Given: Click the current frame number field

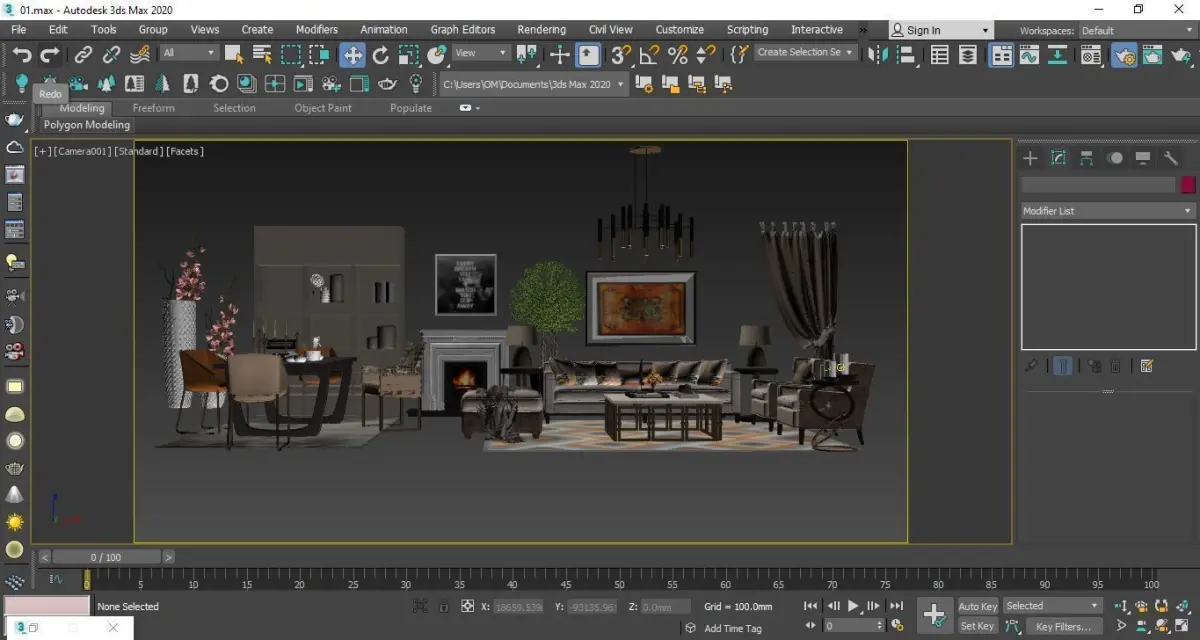Looking at the screenshot, I should coord(849,626).
